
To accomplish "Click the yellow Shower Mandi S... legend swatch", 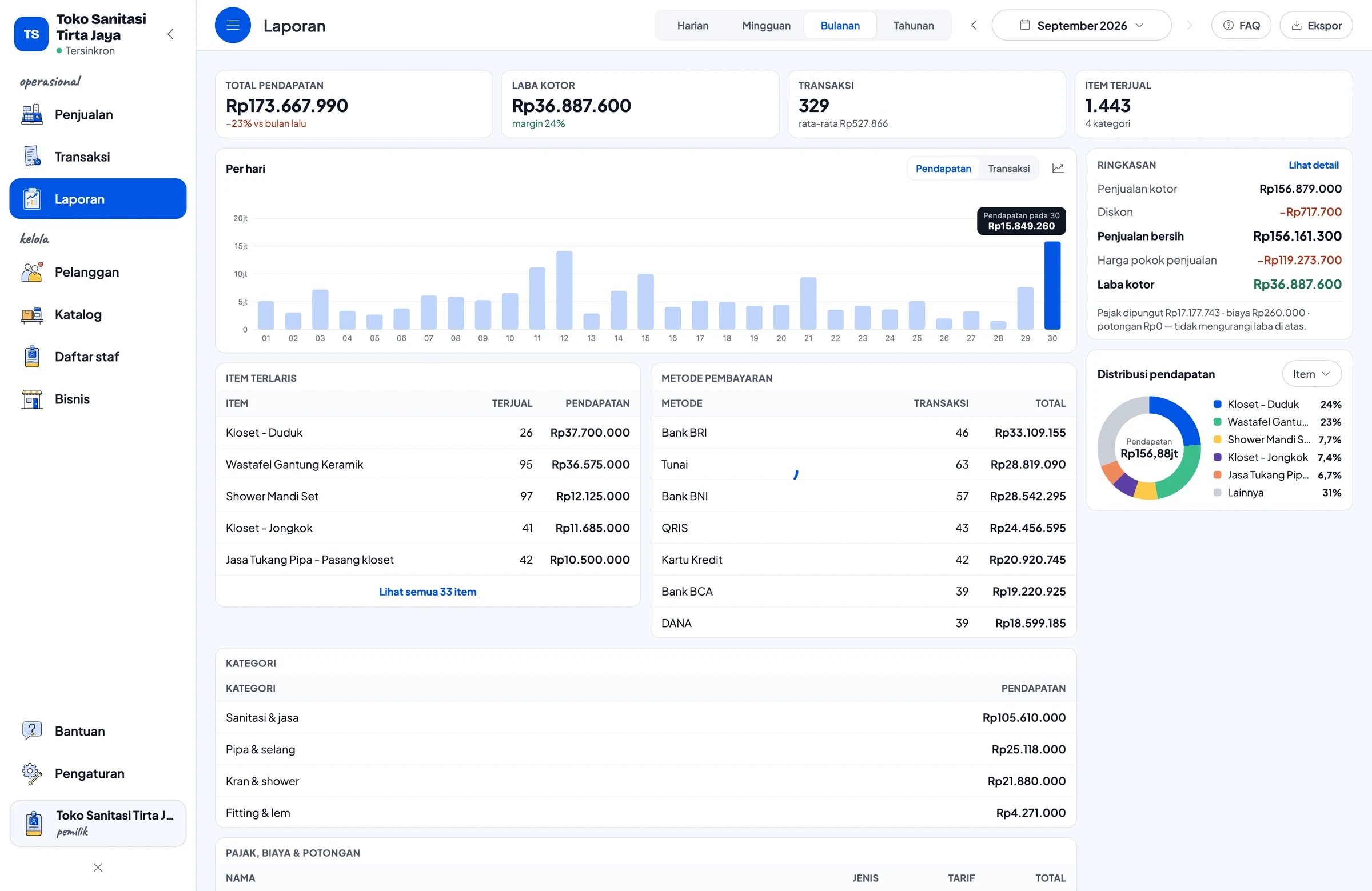I will point(1218,439).
